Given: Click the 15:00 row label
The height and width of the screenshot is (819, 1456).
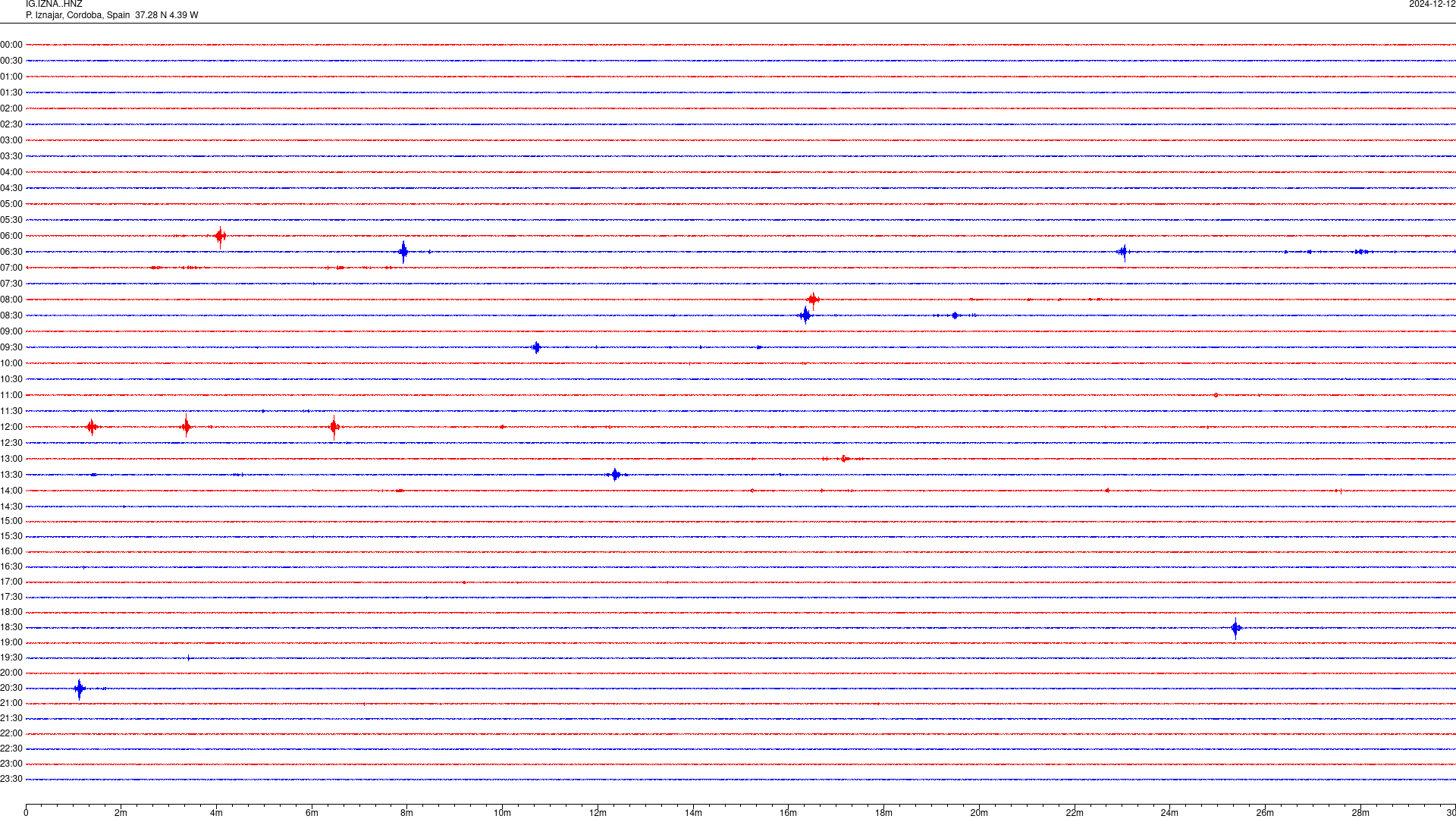Looking at the screenshot, I should click(x=11, y=521).
